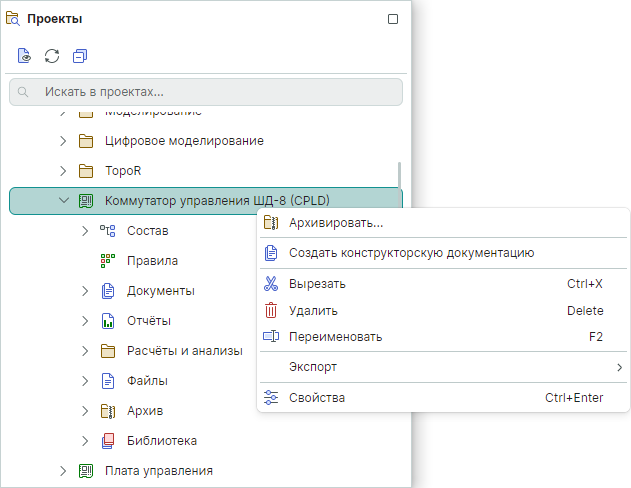Click the Плата управления project icon

point(86,471)
